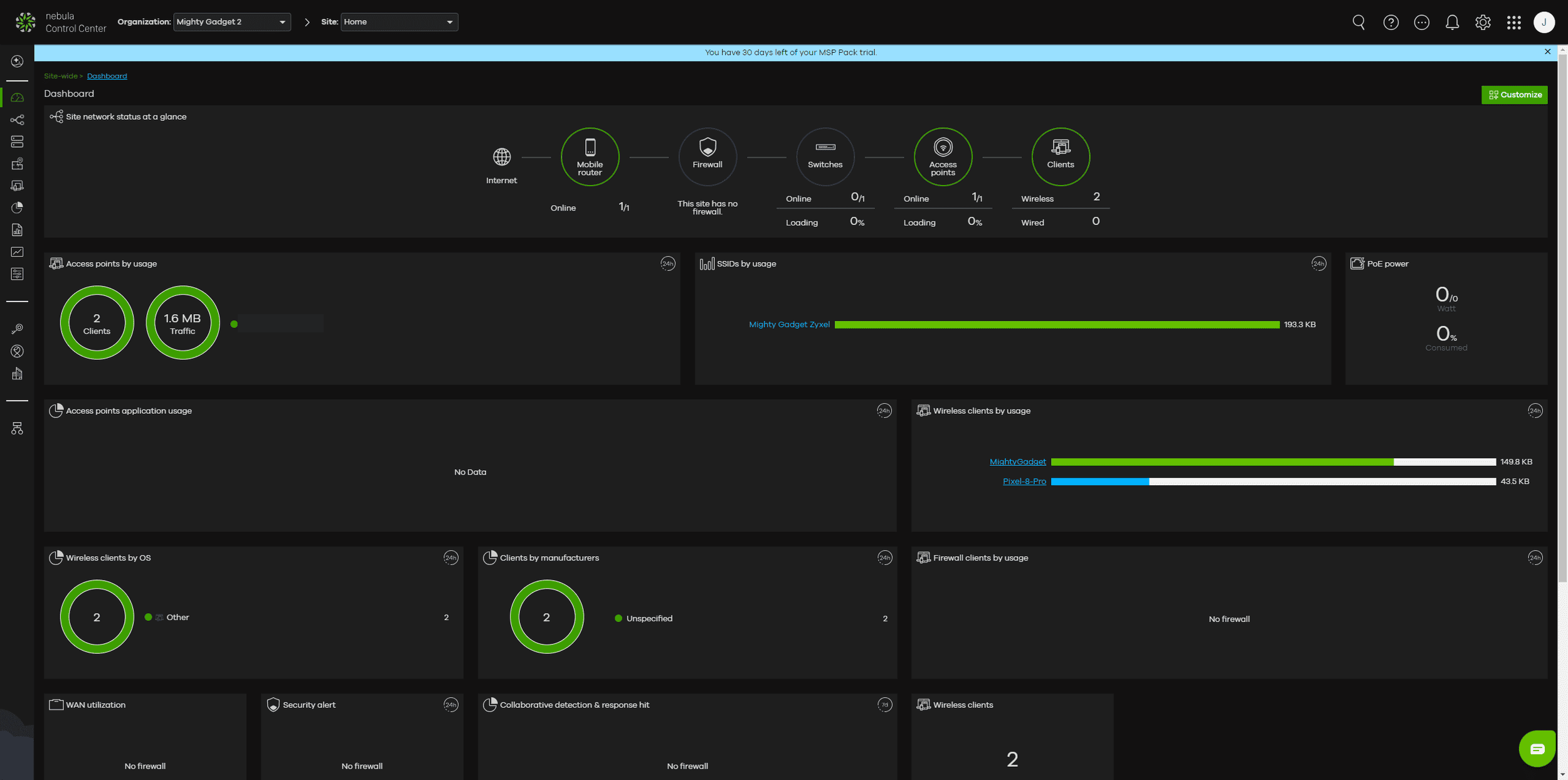Open the live chat bubble
The image size is (1568, 780).
pos(1537,748)
